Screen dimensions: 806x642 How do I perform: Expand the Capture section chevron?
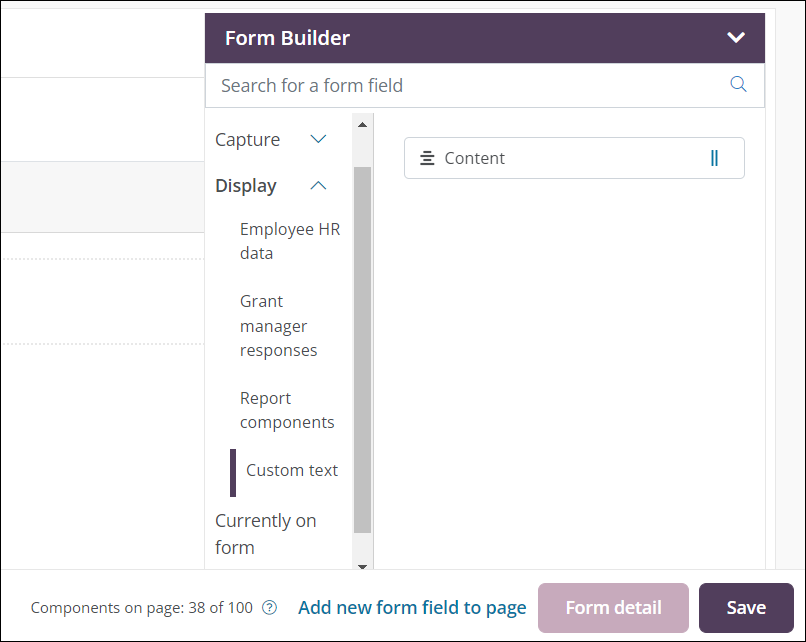point(318,140)
